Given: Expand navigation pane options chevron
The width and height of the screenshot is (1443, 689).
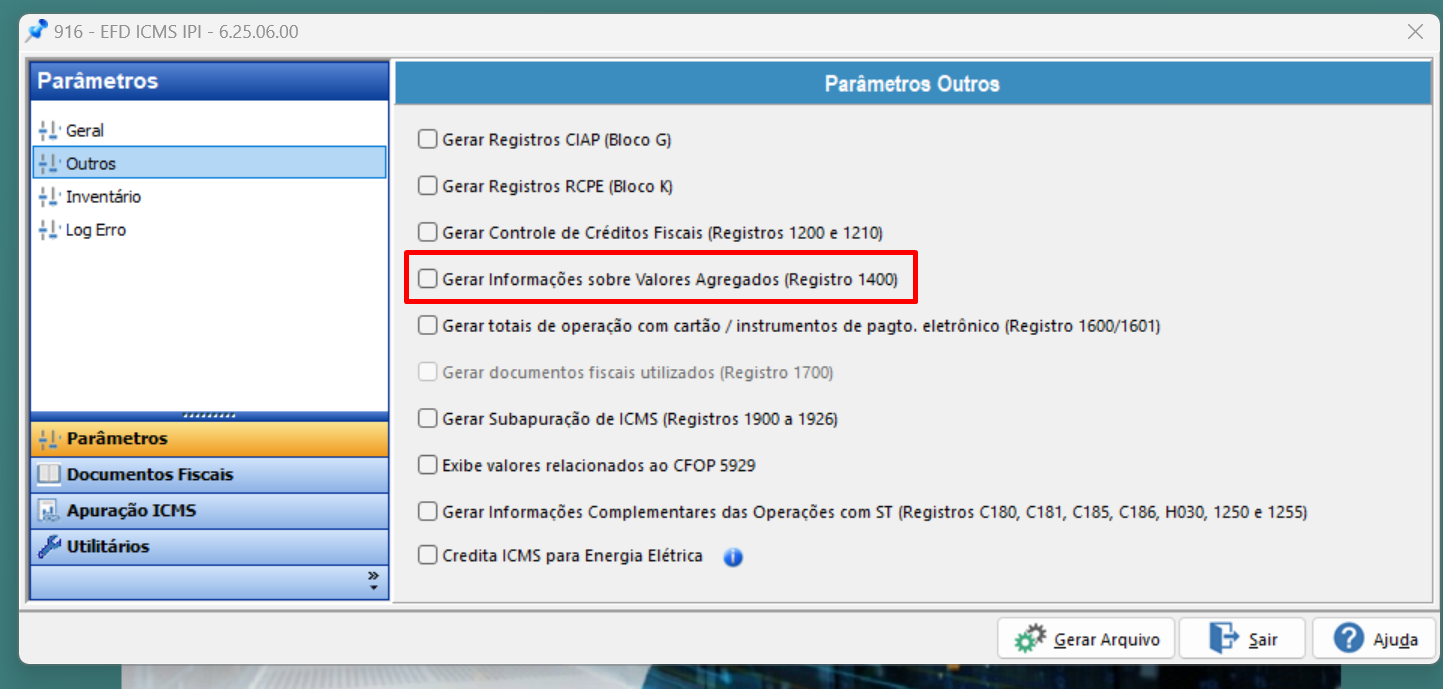Looking at the screenshot, I should click(373, 581).
